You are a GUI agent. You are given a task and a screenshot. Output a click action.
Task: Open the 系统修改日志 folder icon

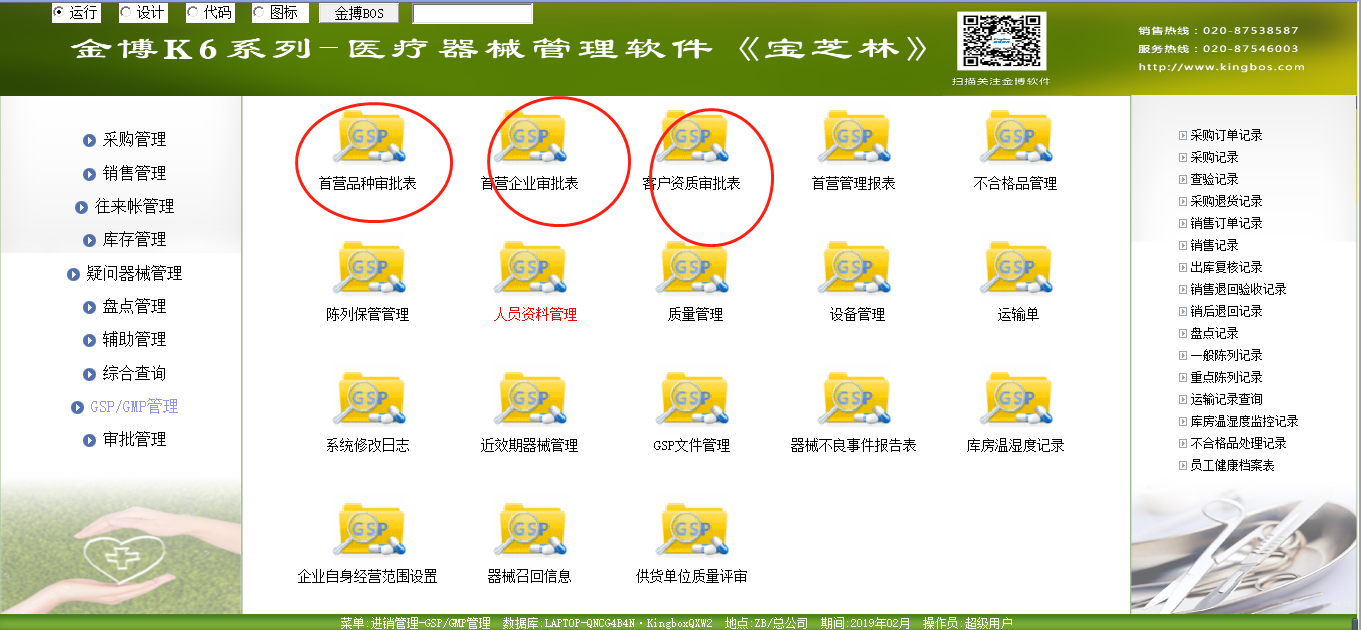(368, 400)
